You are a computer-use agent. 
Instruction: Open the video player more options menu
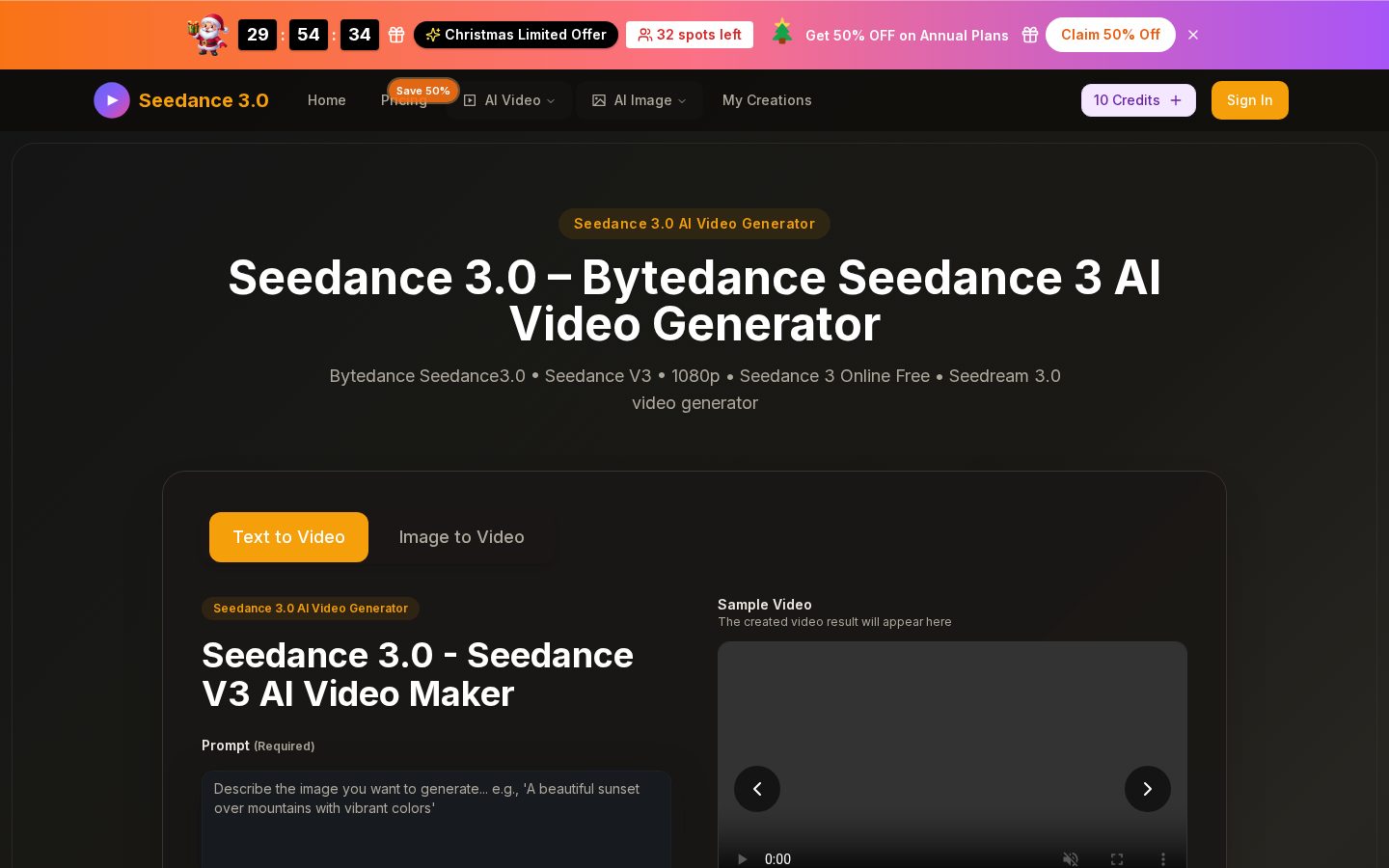tap(1163, 858)
